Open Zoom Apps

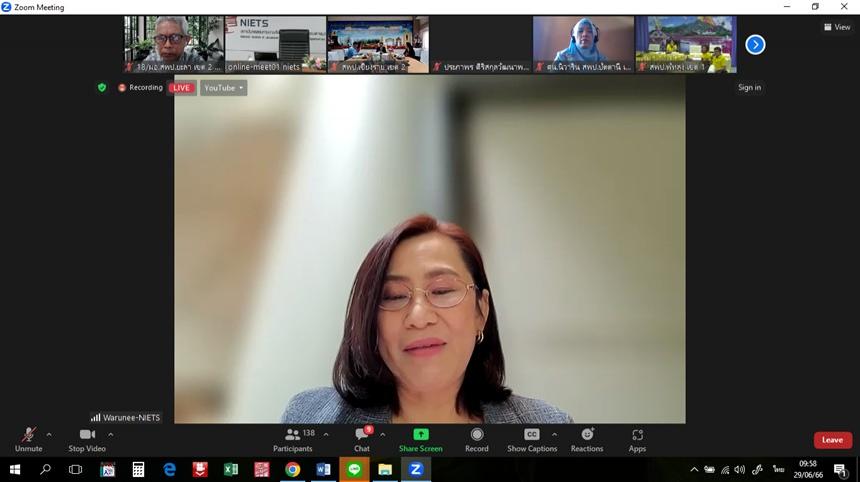coord(637,440)
